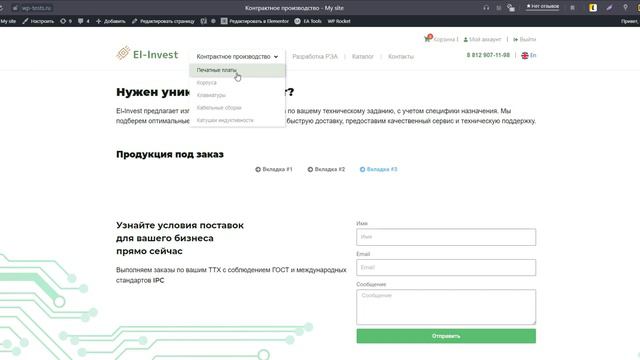Open the Каталог menu item
The image size is (640, 360).
pos(362,56)
